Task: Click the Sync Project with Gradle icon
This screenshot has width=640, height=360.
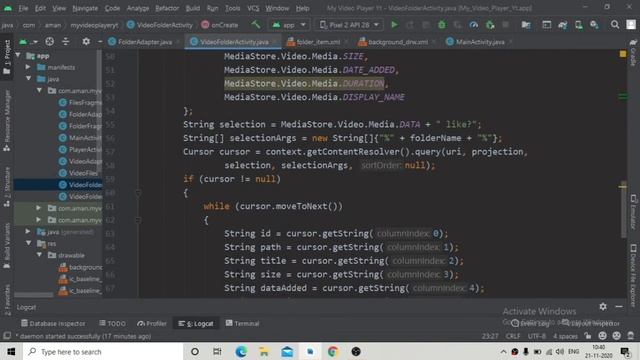Action: 562,25
